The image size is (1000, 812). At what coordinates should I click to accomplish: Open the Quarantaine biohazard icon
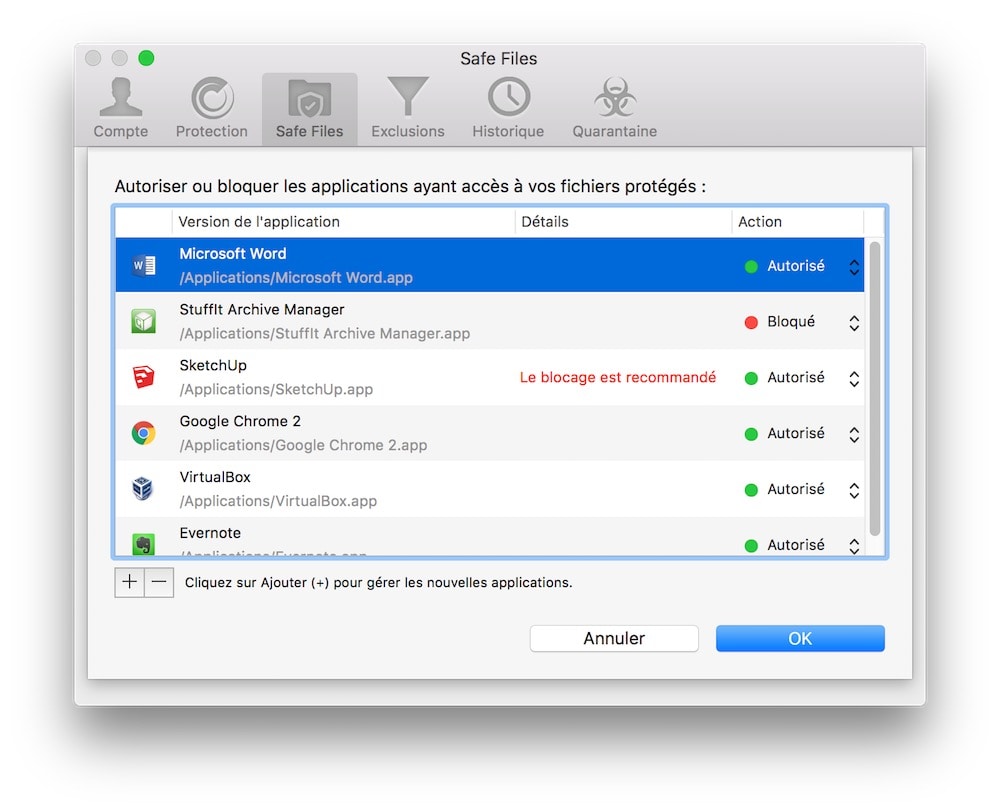pos(615,107)
